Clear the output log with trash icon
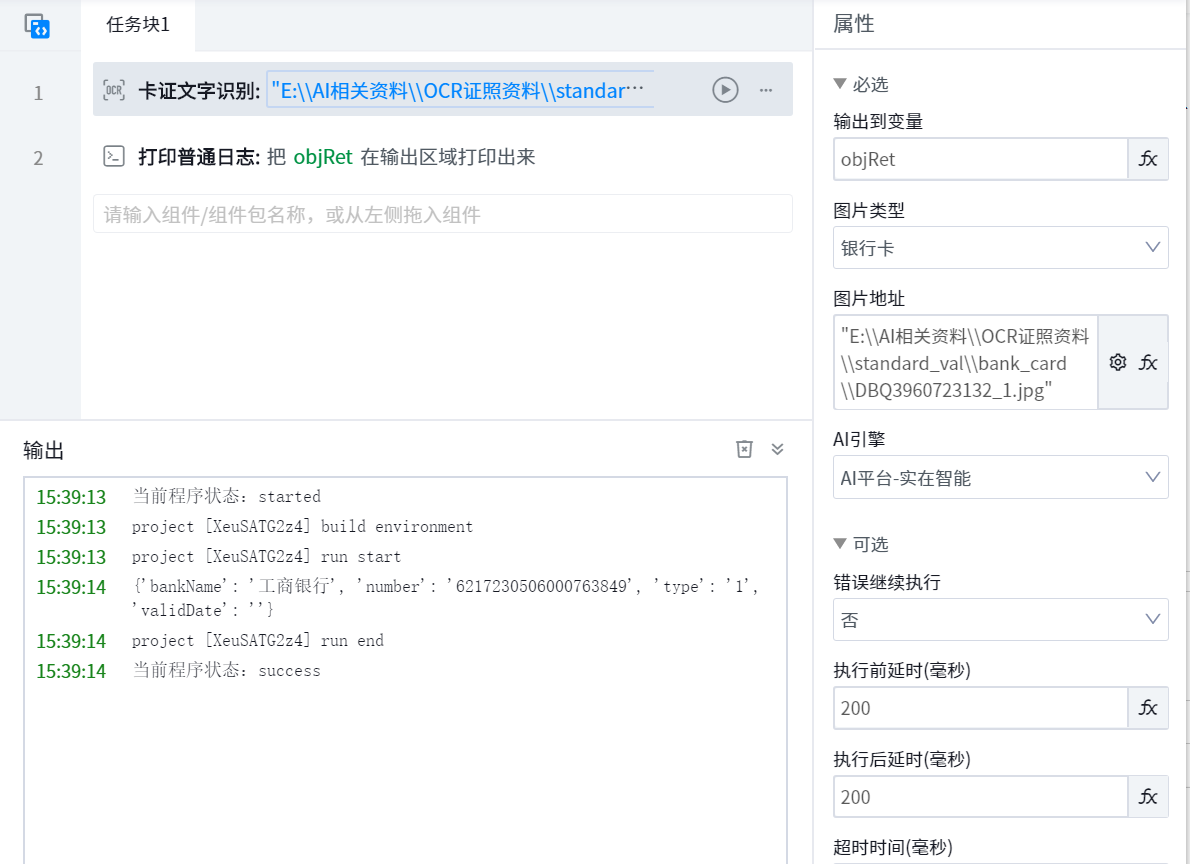 coord(744,449)
